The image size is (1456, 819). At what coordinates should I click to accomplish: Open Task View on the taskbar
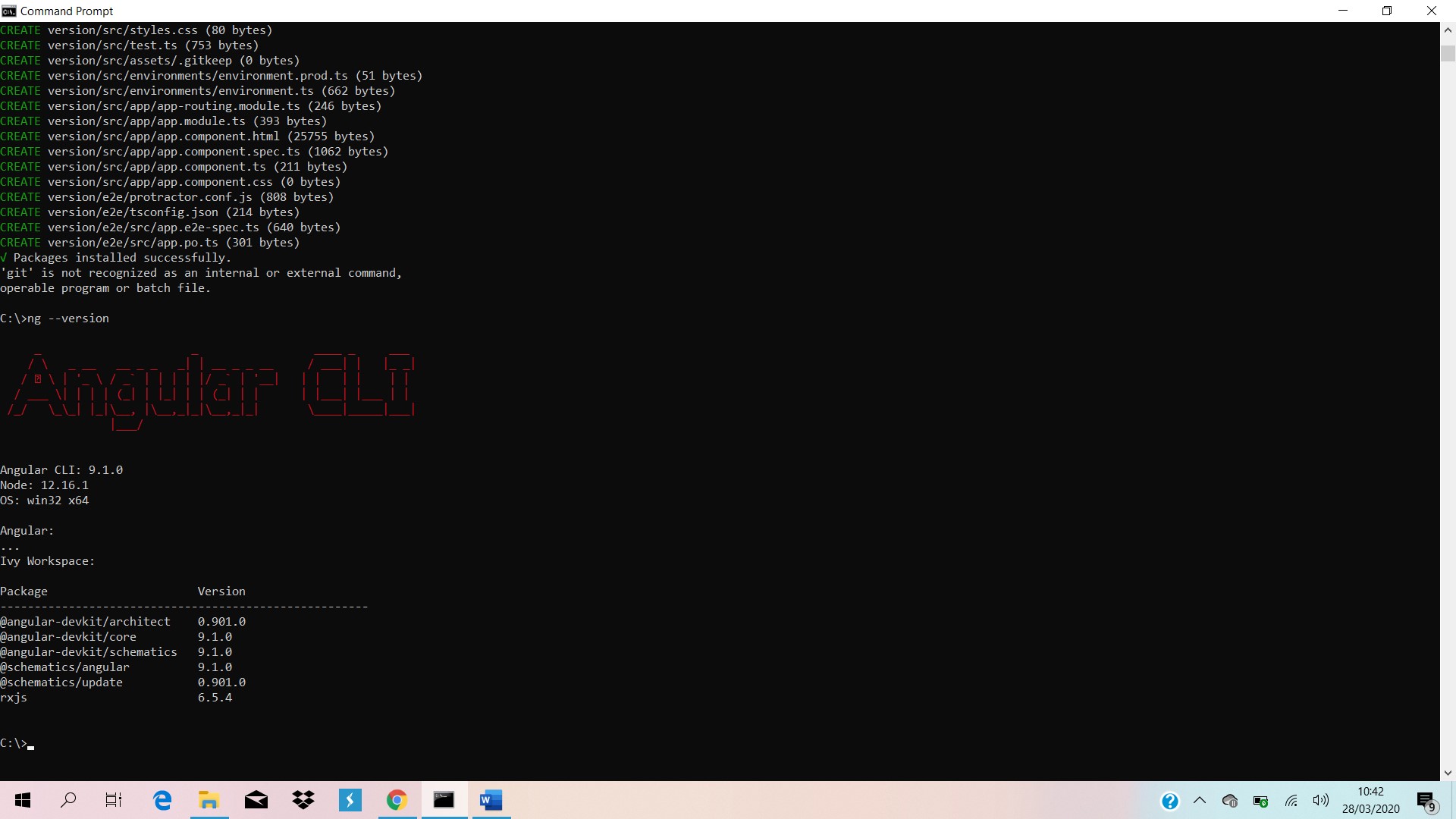114,800
